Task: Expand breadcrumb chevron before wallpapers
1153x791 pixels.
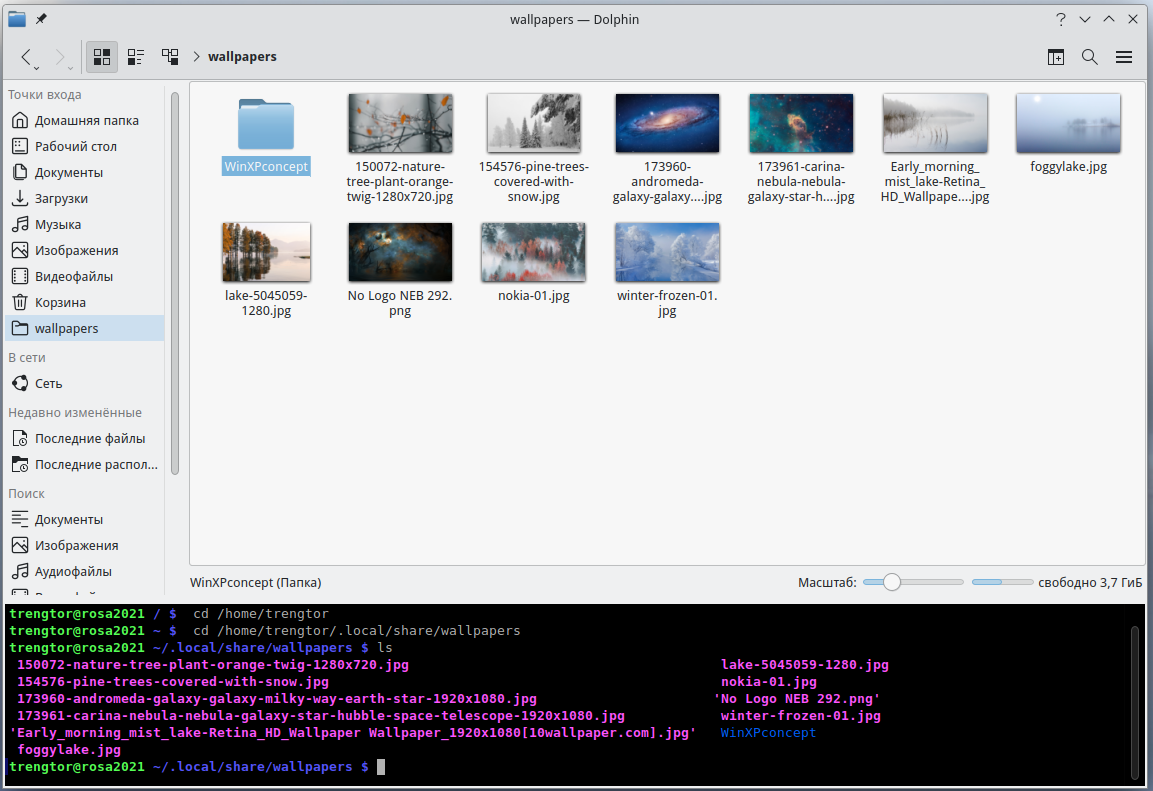Action: pos(196,57)
